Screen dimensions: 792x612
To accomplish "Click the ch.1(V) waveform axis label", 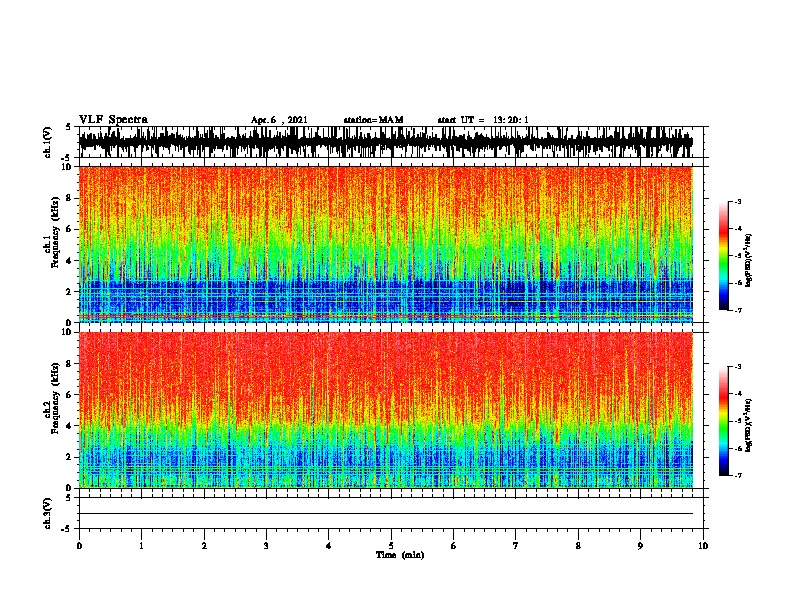I will tap(47, 142).
